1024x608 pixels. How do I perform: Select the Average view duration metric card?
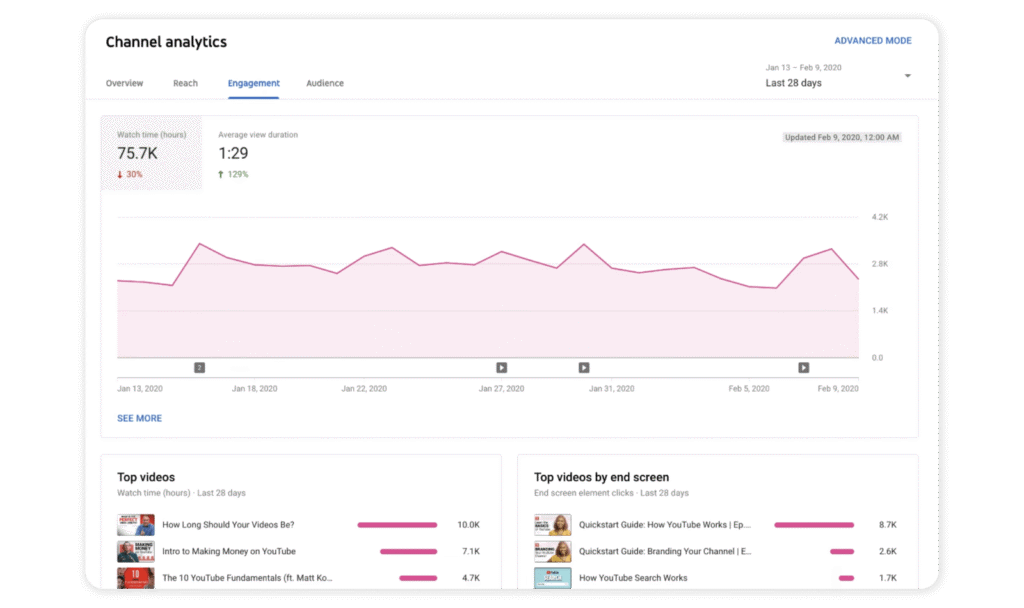coord(258,153)
